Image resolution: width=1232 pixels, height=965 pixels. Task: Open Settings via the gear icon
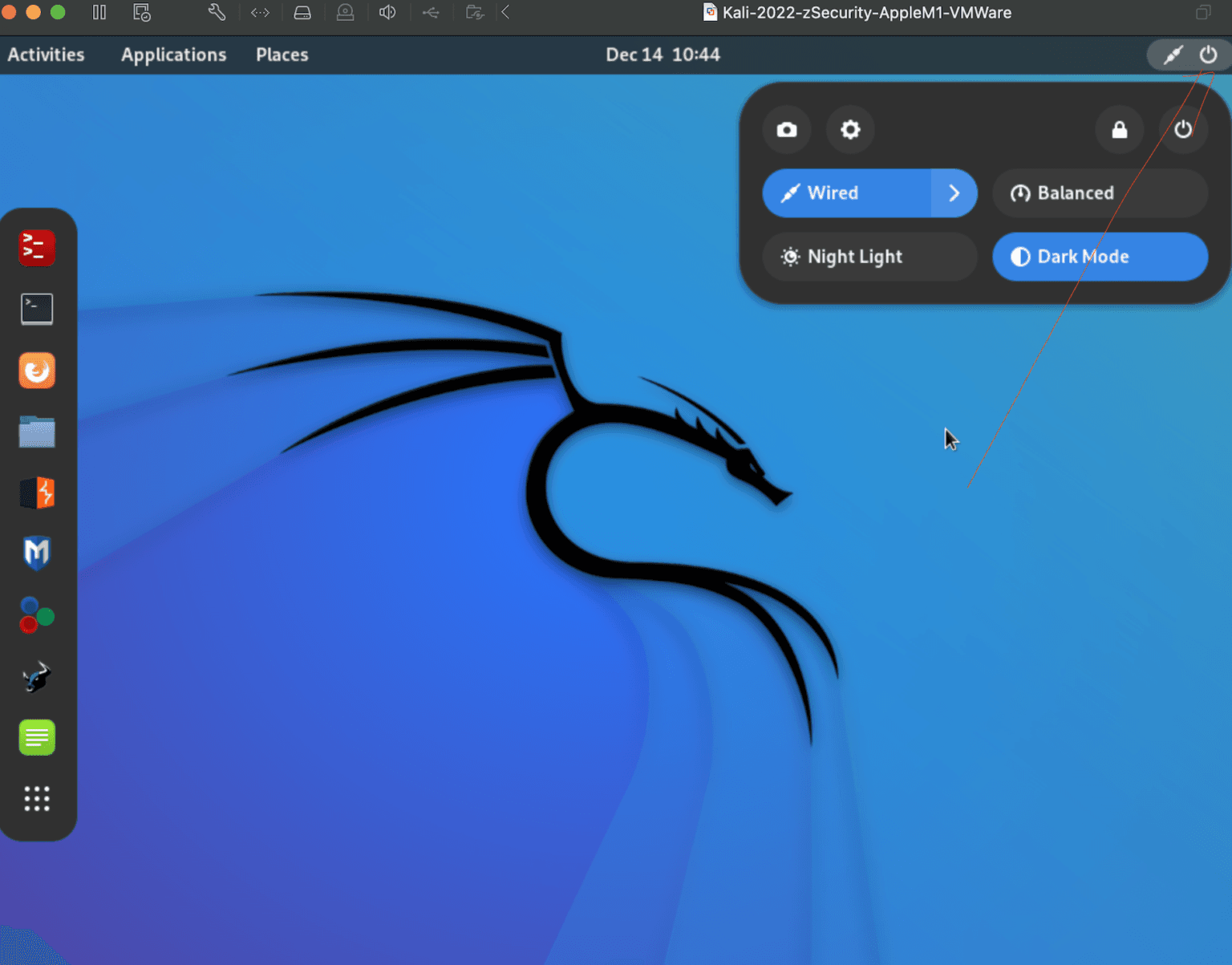850,129
